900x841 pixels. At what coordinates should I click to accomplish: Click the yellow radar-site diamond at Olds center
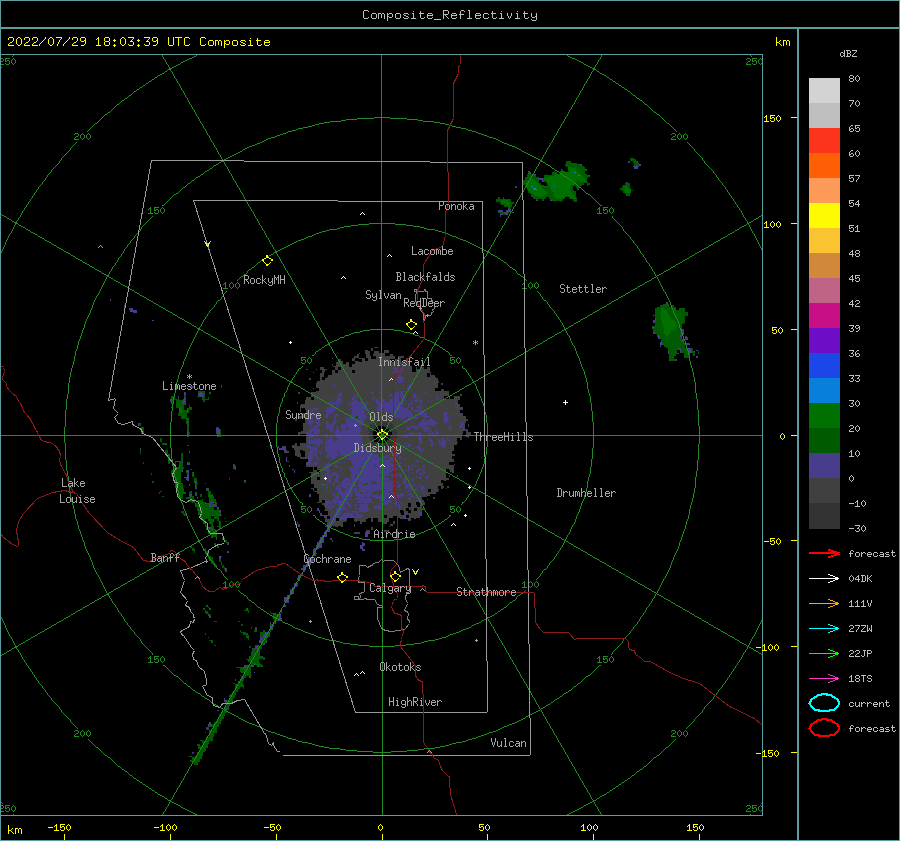(x=382, y=435)
